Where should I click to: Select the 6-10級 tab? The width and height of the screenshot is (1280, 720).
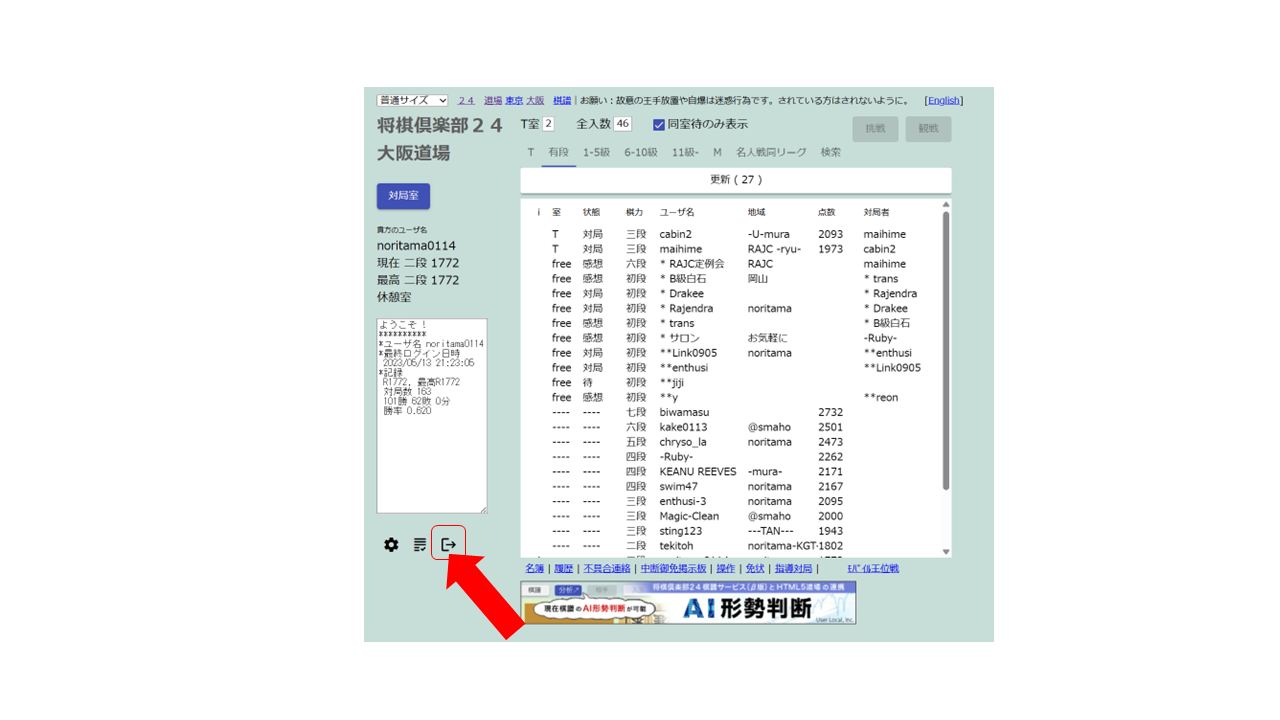click(641, 152)
